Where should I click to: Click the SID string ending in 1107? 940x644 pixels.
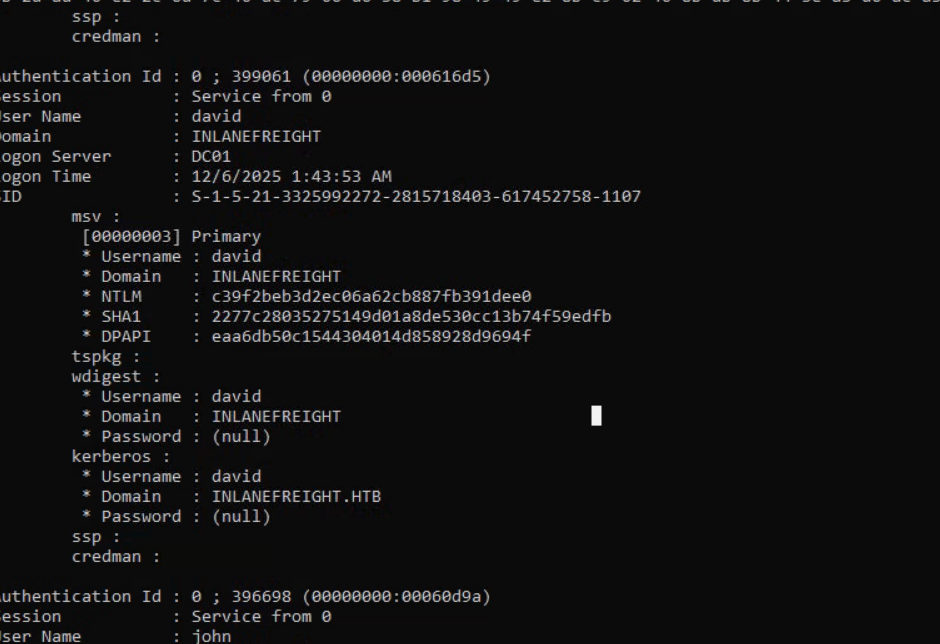coord(416,196)
